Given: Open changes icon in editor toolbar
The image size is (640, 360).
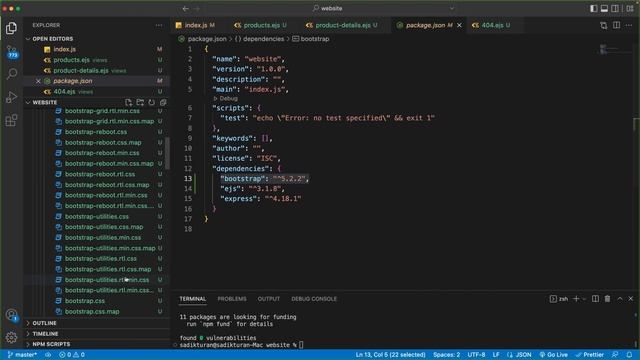Looking at the screenshot, I should tap(604, 25).
